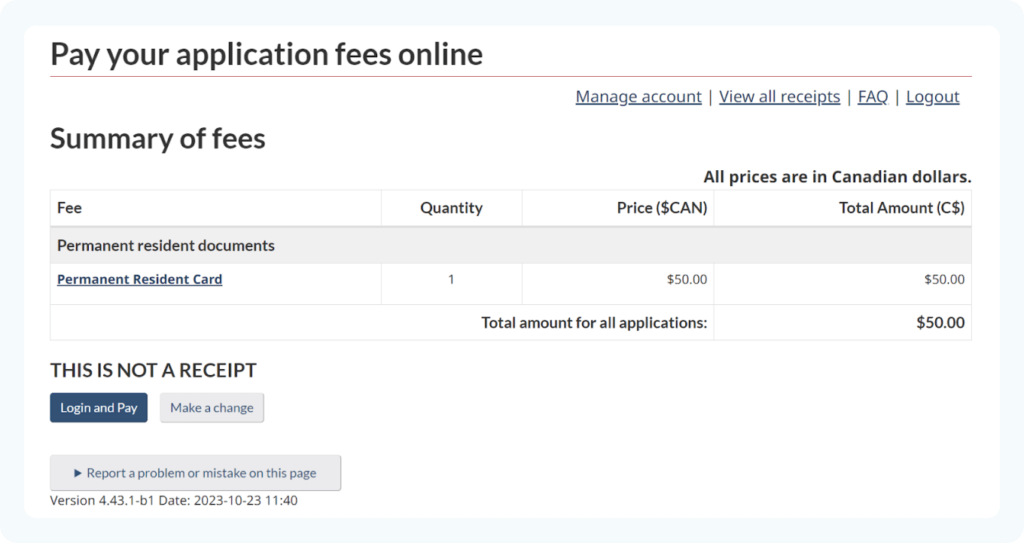
Task: Select the Quantity column header
Action: click(451, 208)
